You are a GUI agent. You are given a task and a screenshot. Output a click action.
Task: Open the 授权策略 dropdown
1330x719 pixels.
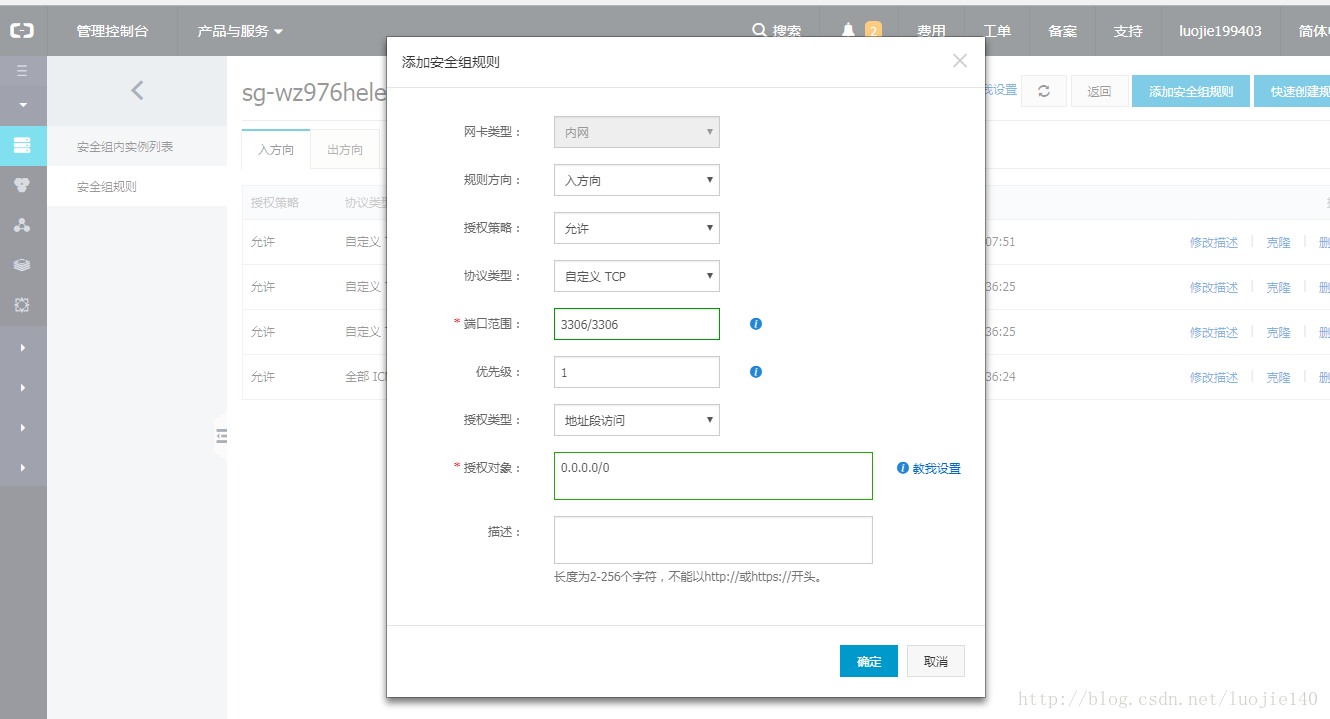pyautogui.click(x=636, y=228)
